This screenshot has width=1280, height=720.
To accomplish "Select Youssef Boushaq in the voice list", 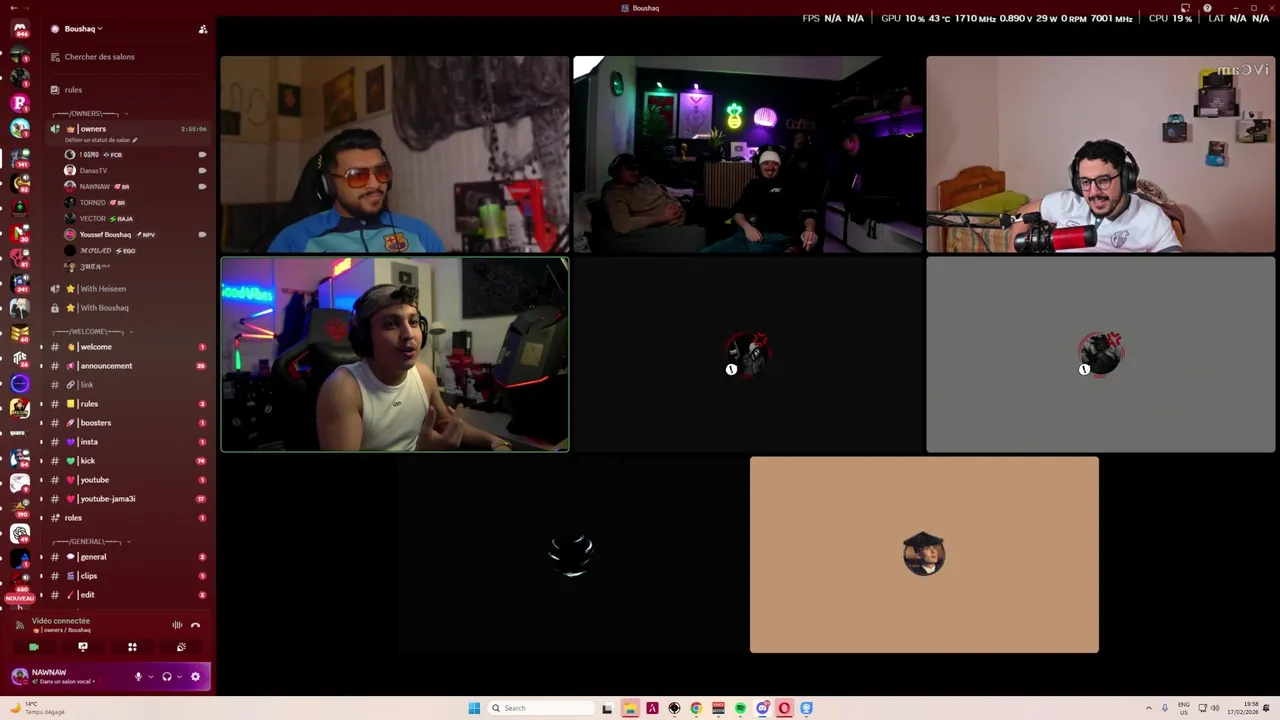I will pyautogui.click(x=133, y=235).
